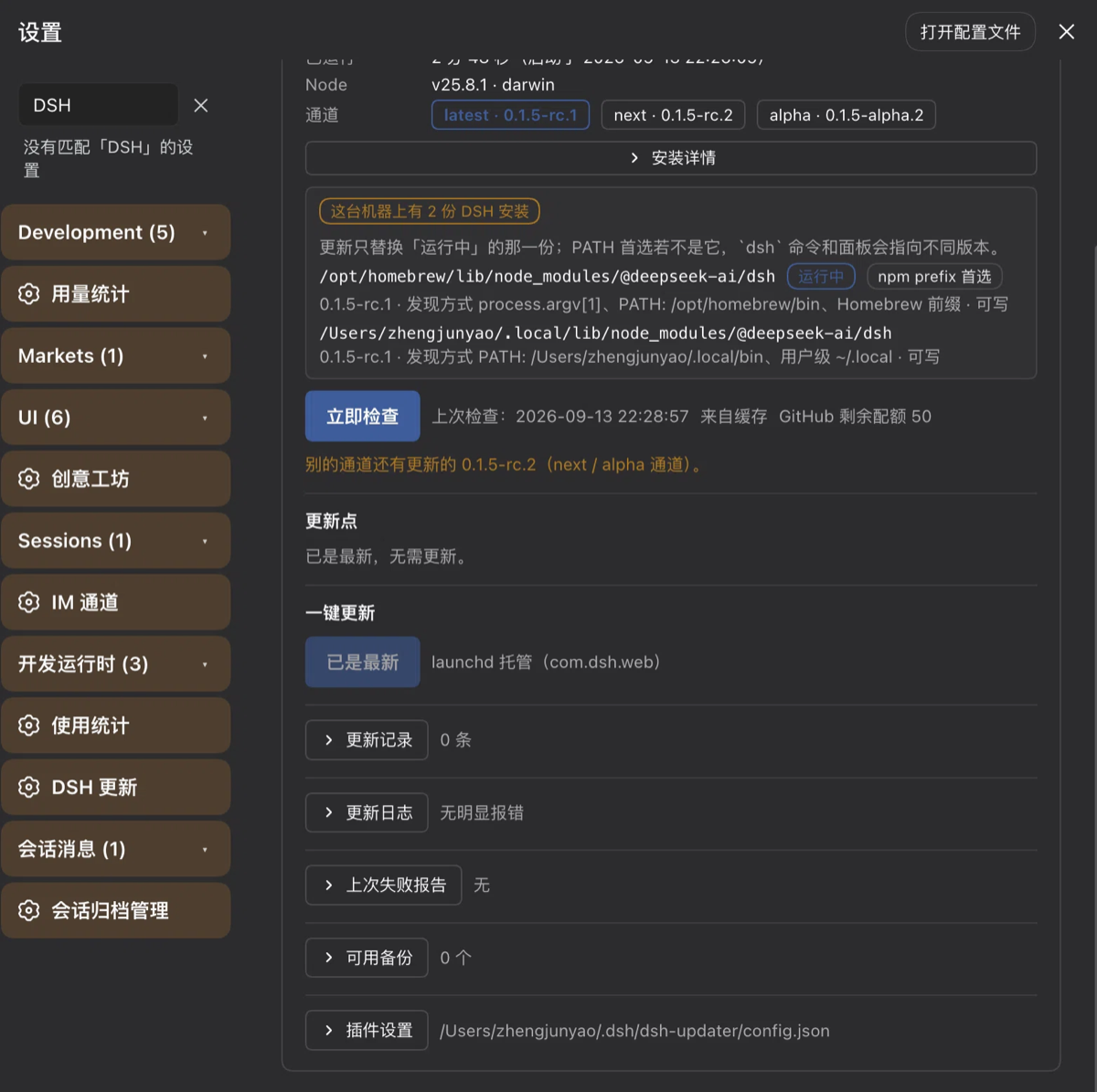Close the settings dialog with the X
Screen dimensions: 1097x1092
(x=1066, y=32)
